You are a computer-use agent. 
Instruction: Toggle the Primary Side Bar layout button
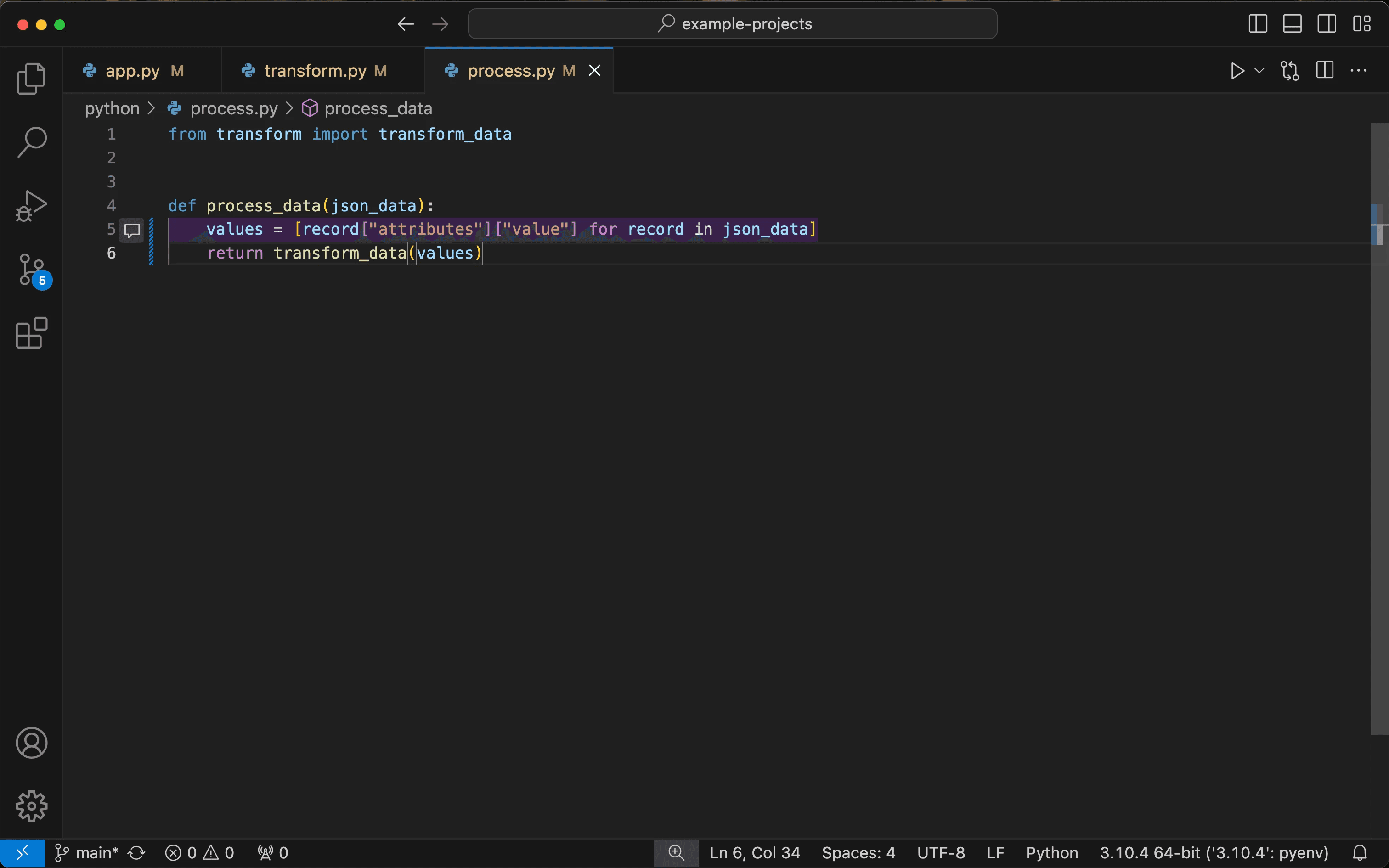pyautogui.click(x=1258, y=23)
